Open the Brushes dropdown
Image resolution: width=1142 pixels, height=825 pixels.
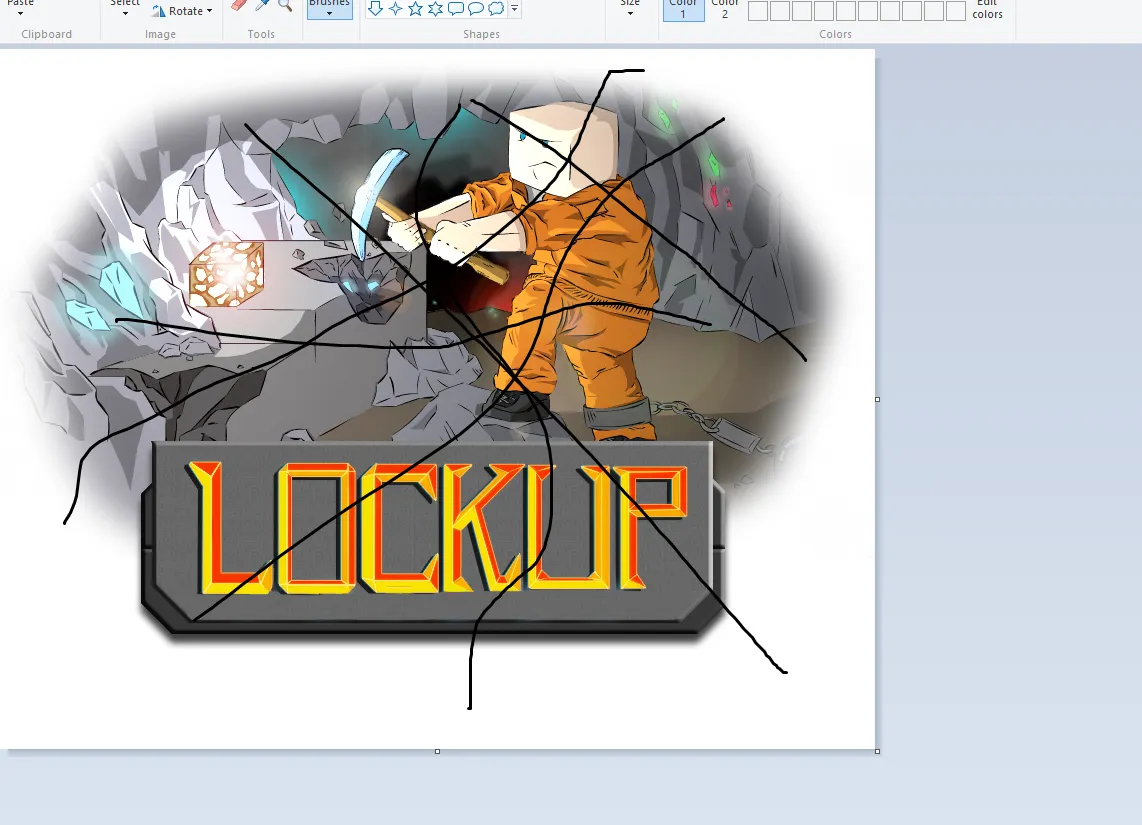[329, 9]
